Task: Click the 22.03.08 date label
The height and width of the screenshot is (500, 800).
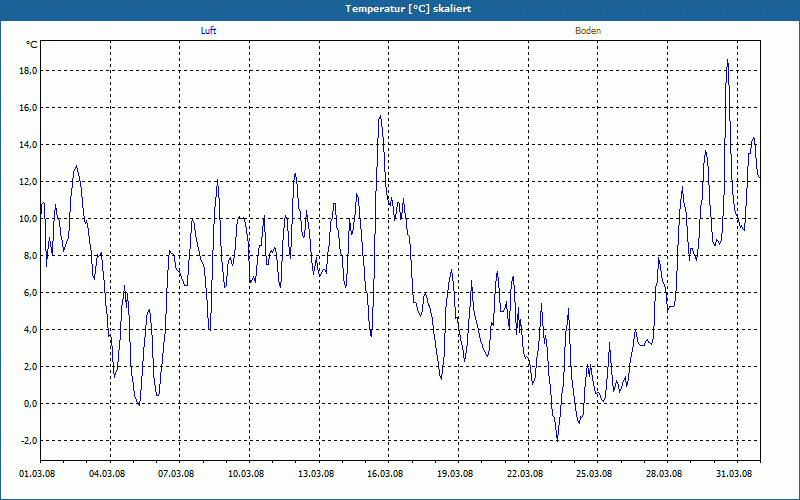Action: pyautogui.click(x=525, y=474)
